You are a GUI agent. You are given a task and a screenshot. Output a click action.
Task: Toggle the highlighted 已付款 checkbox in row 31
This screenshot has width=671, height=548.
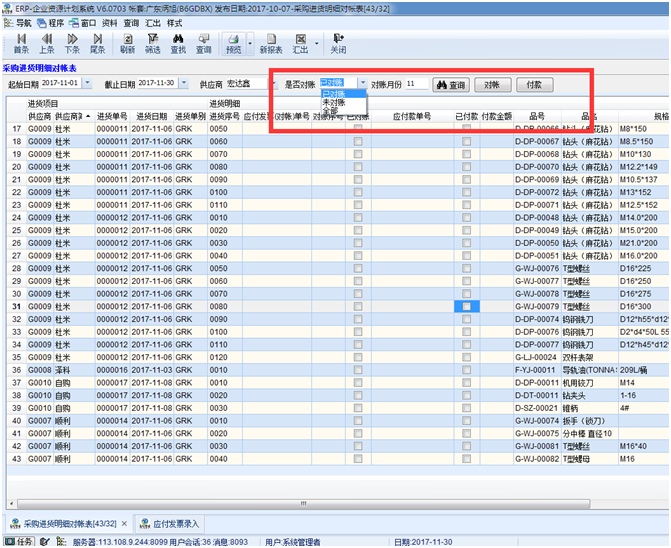coord(467,306)
